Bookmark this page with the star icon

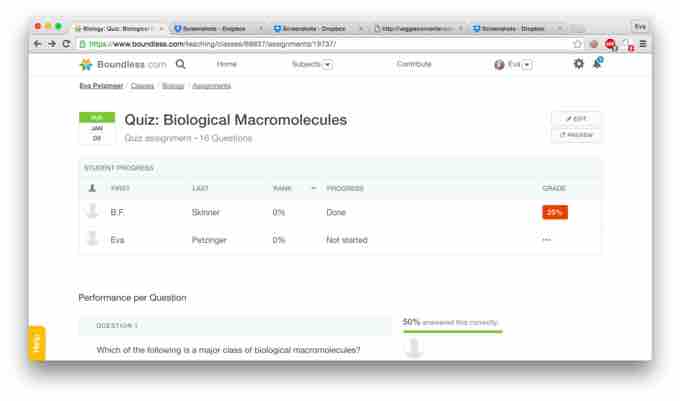(x=578, y=45)
